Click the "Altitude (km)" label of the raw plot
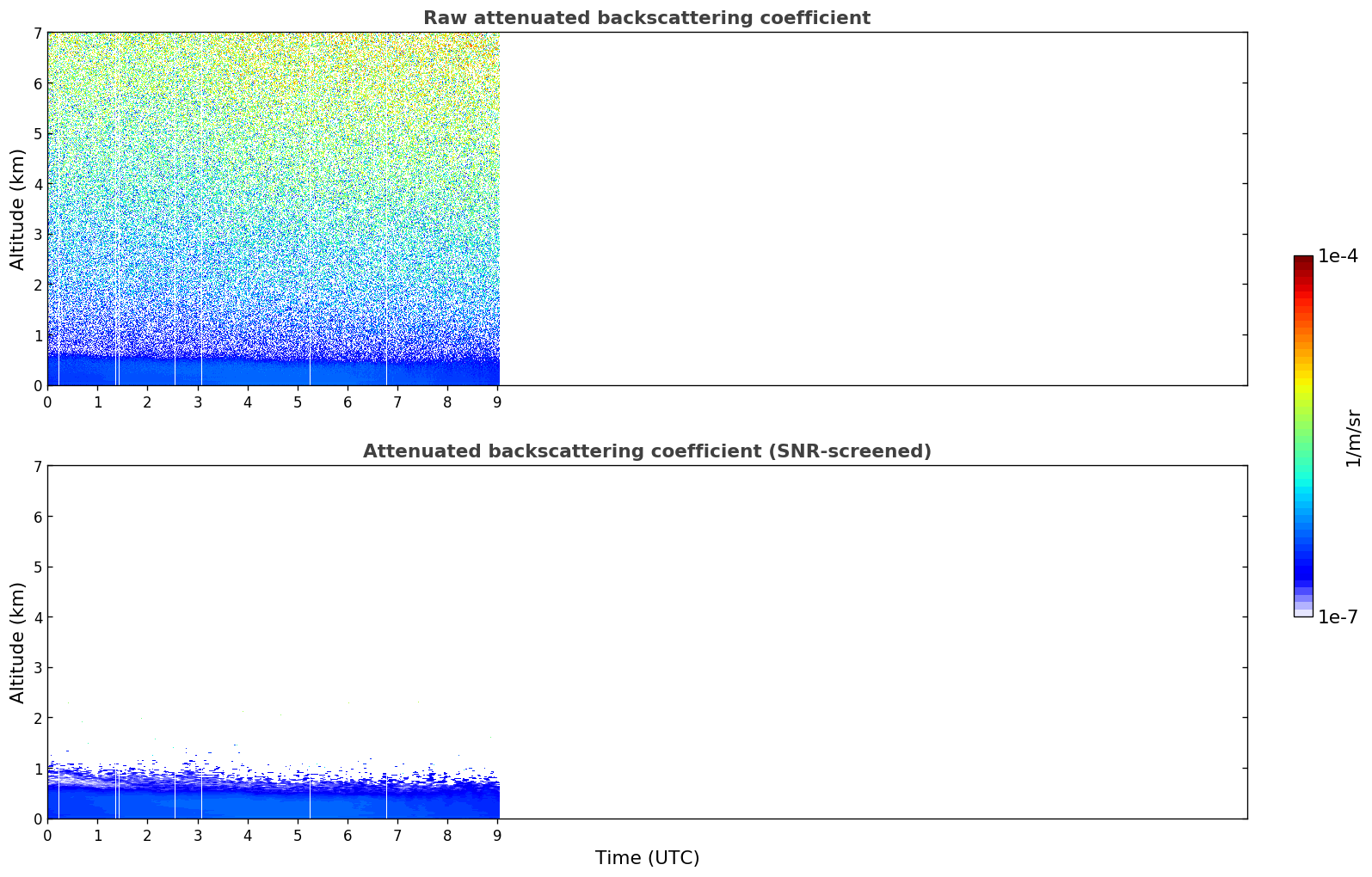The width and height of the screenshot is (1372, 877). pos(18,209)
